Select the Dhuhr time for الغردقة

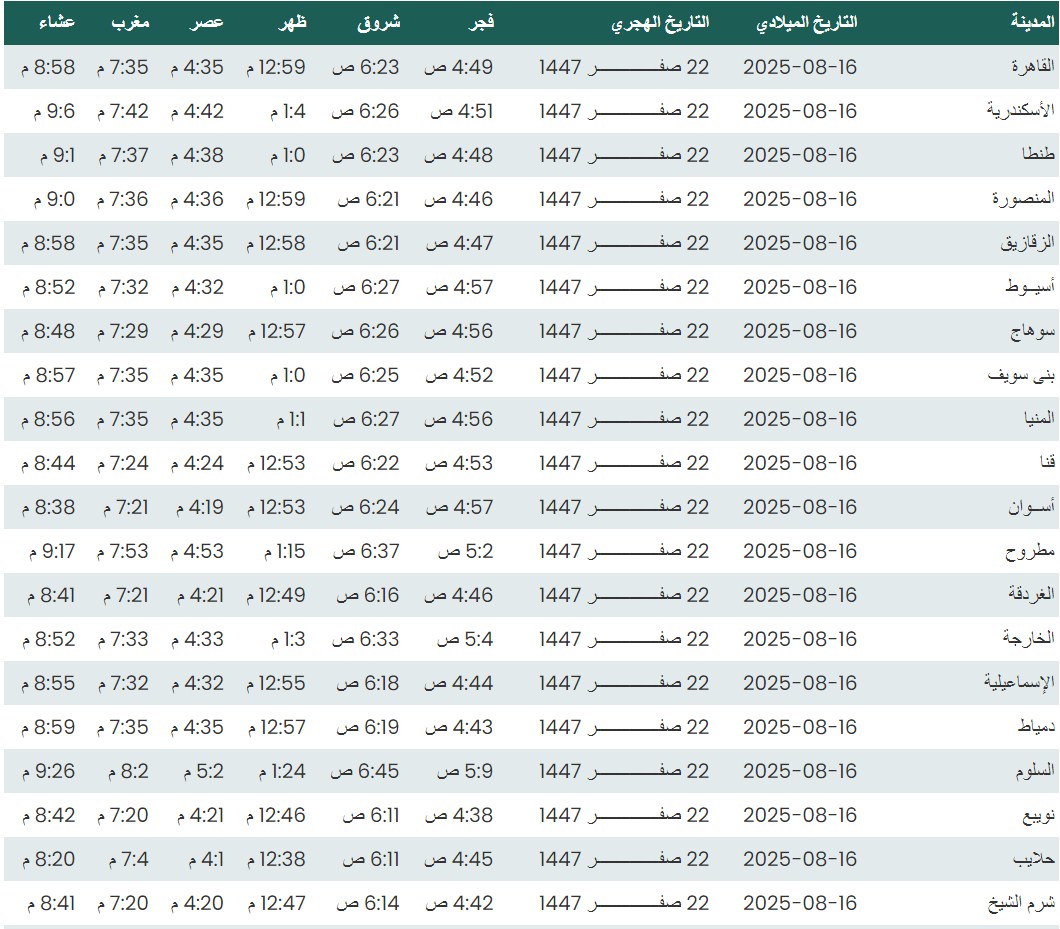coord(276,595)
